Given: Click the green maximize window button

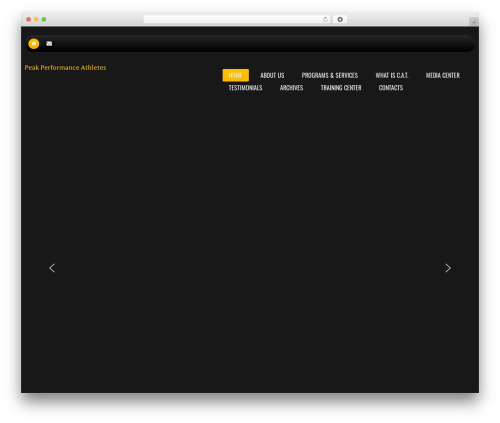Looking at the screenshot, I should tap(44, 19).
